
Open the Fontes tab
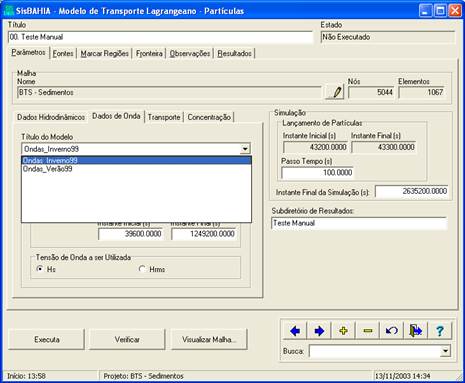63,53
